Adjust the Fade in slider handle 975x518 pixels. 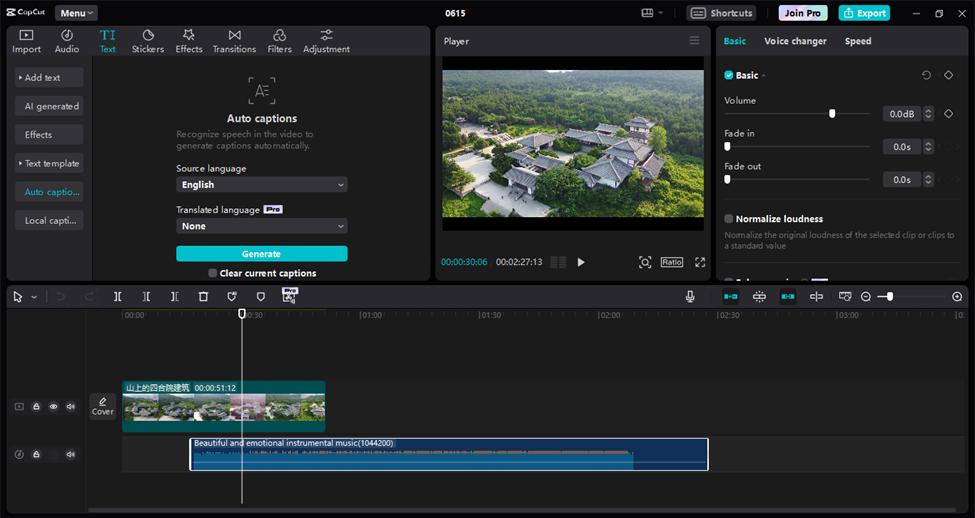click(x=728, y=147)
